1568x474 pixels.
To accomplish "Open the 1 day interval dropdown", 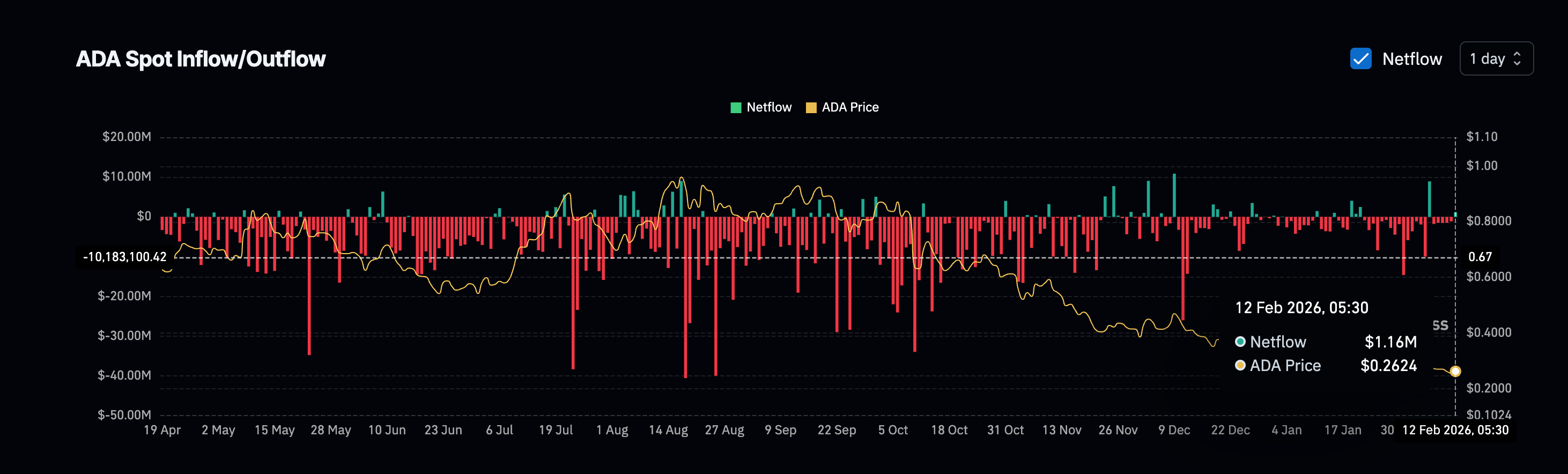I will (1496, 59).
